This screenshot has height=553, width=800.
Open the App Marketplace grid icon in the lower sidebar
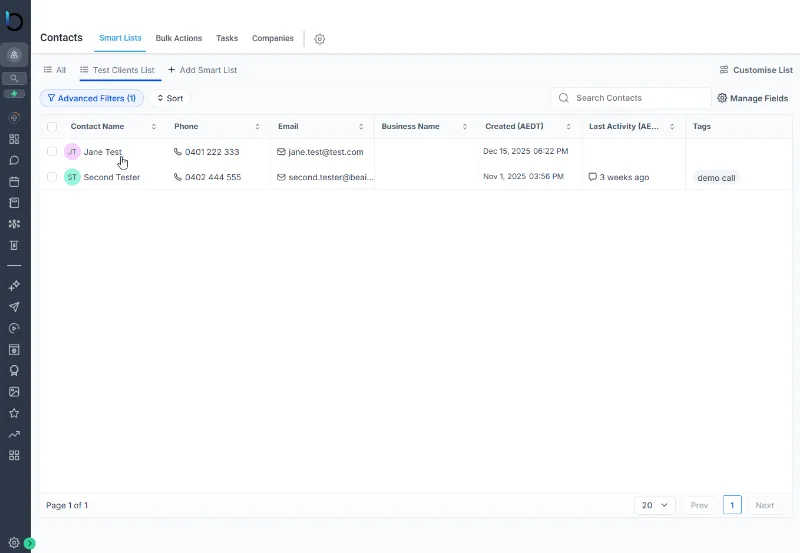(14, 456)
